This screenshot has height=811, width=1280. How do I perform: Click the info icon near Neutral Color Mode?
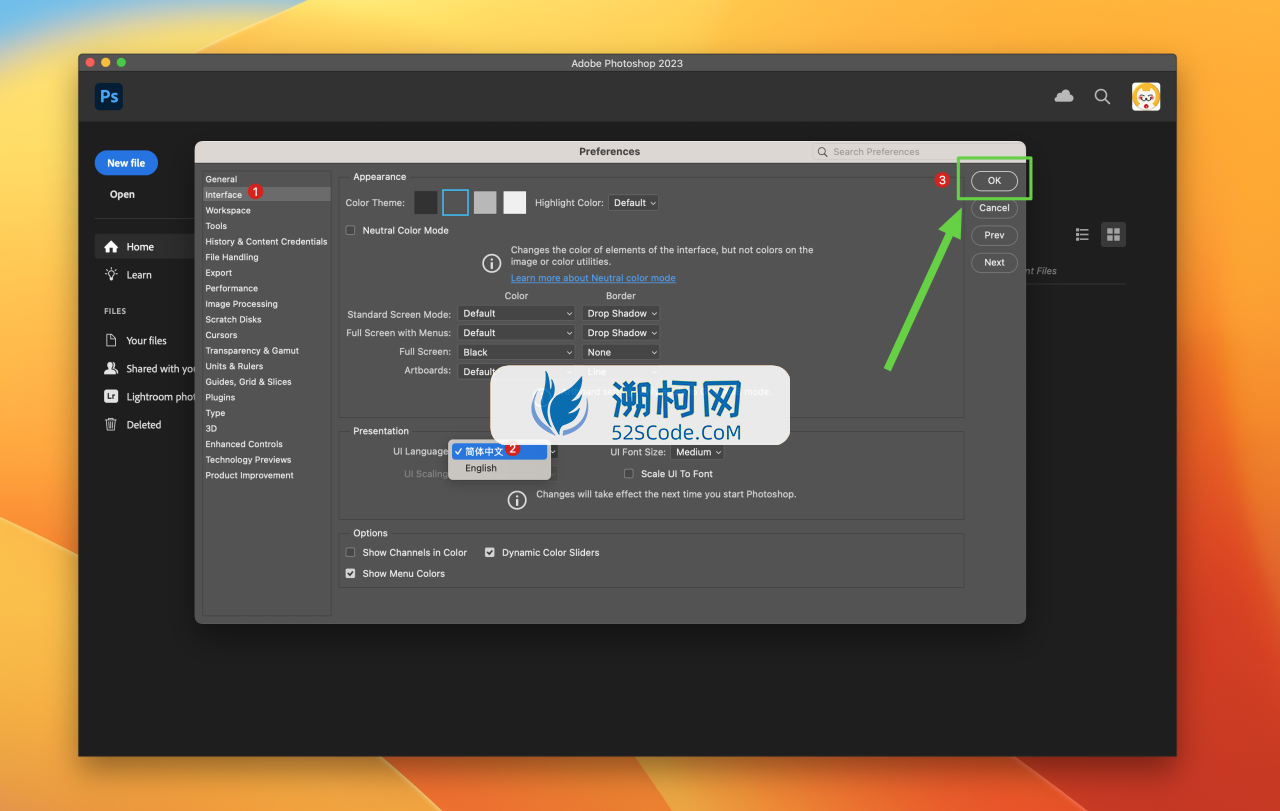point(492,263)
